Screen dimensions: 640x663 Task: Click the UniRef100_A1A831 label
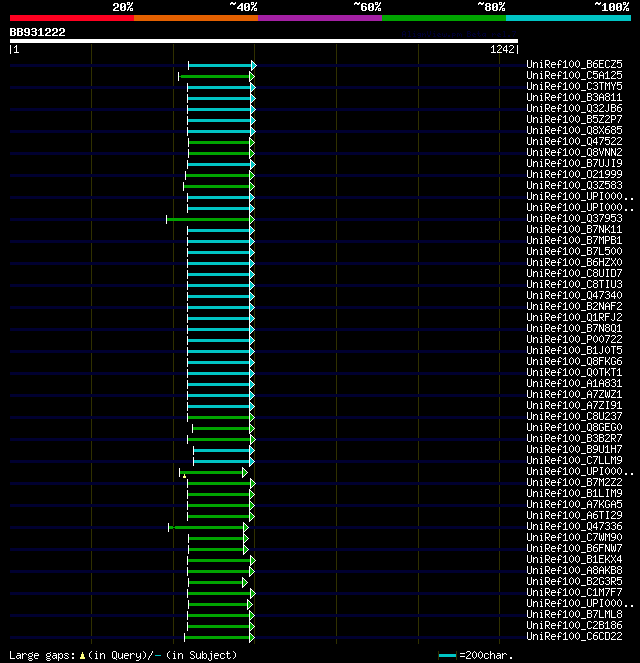point(574,383)
